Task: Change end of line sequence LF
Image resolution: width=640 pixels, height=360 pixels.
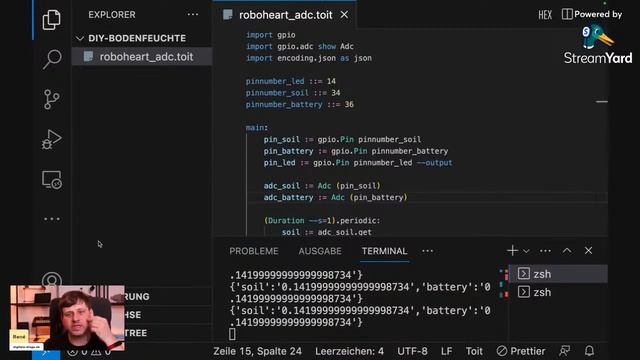Action: click(447, 351)
